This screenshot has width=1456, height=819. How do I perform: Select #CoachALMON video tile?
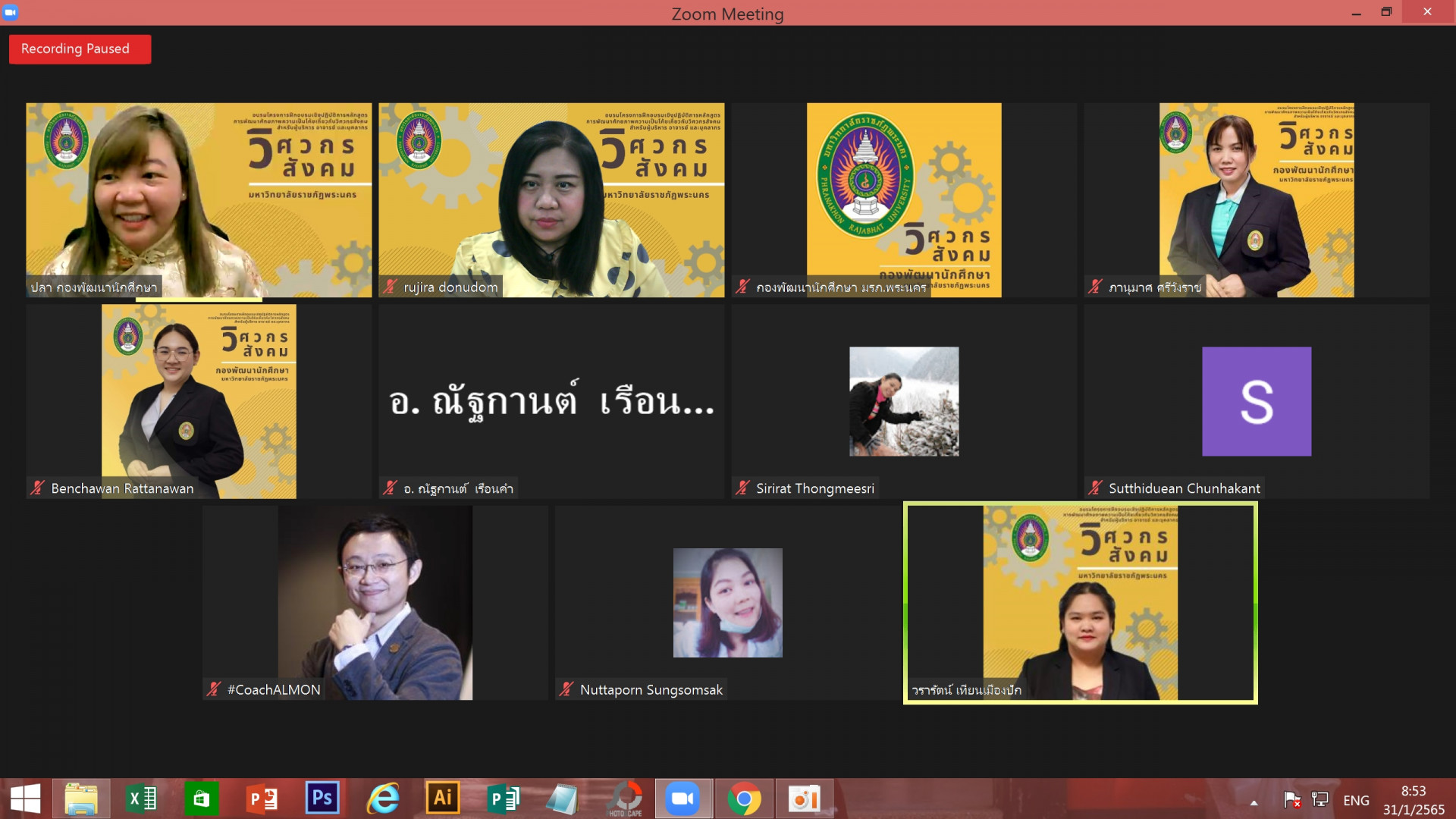coord(375,603)
